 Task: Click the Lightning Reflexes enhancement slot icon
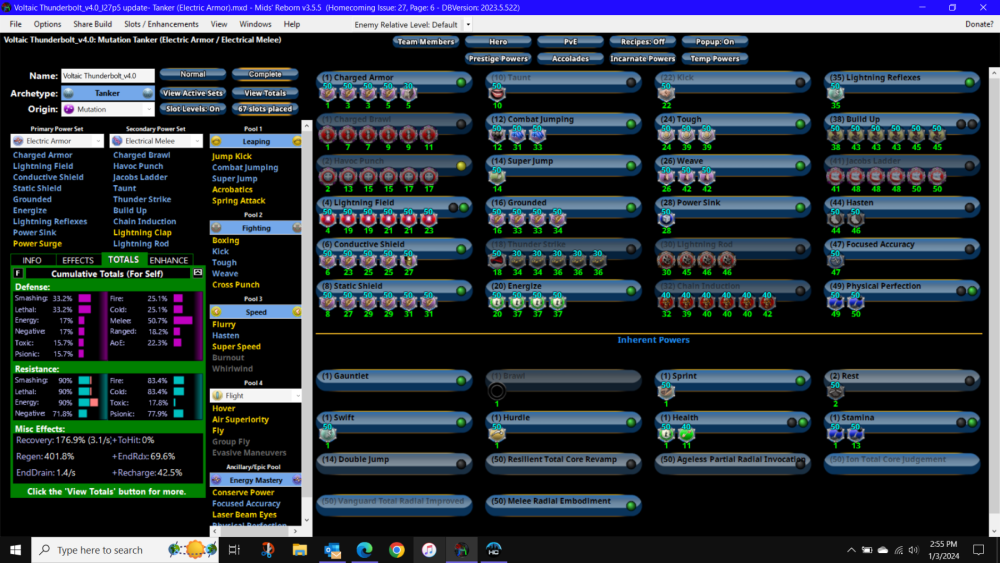click(x=836, y=92)
